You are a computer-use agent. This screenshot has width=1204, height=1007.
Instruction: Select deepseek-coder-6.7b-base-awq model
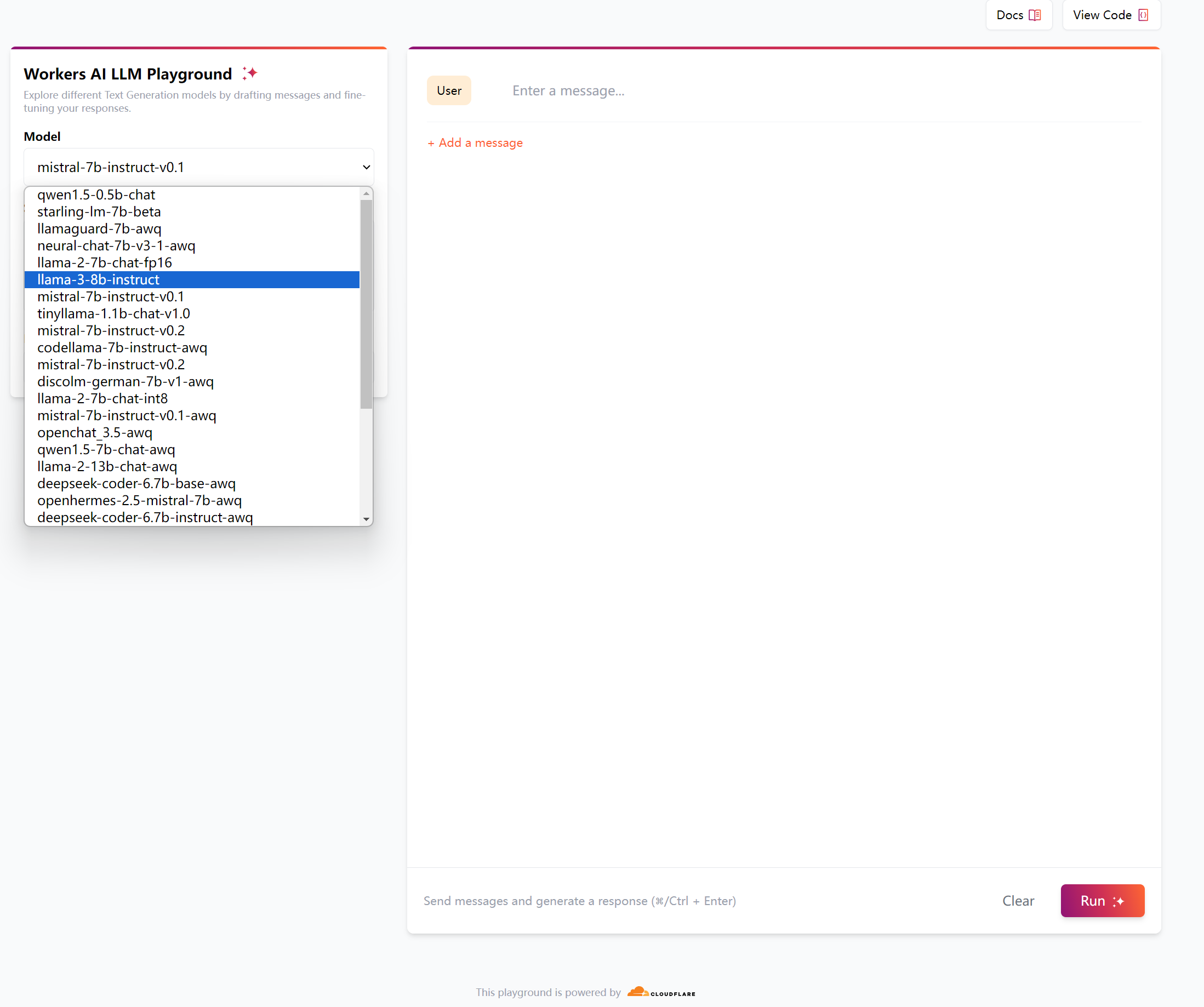192,483
